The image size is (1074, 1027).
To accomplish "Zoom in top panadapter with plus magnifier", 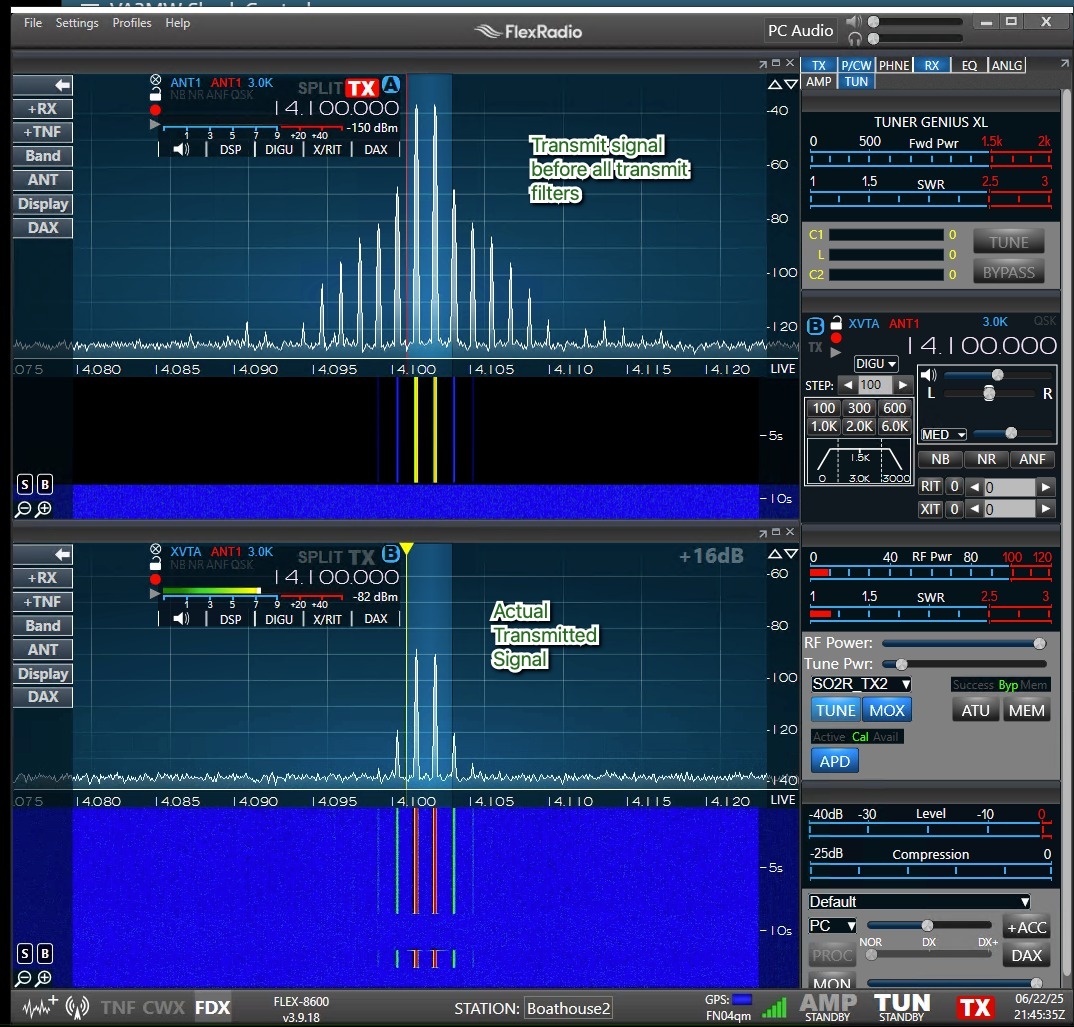I will (x=44, y=509).
